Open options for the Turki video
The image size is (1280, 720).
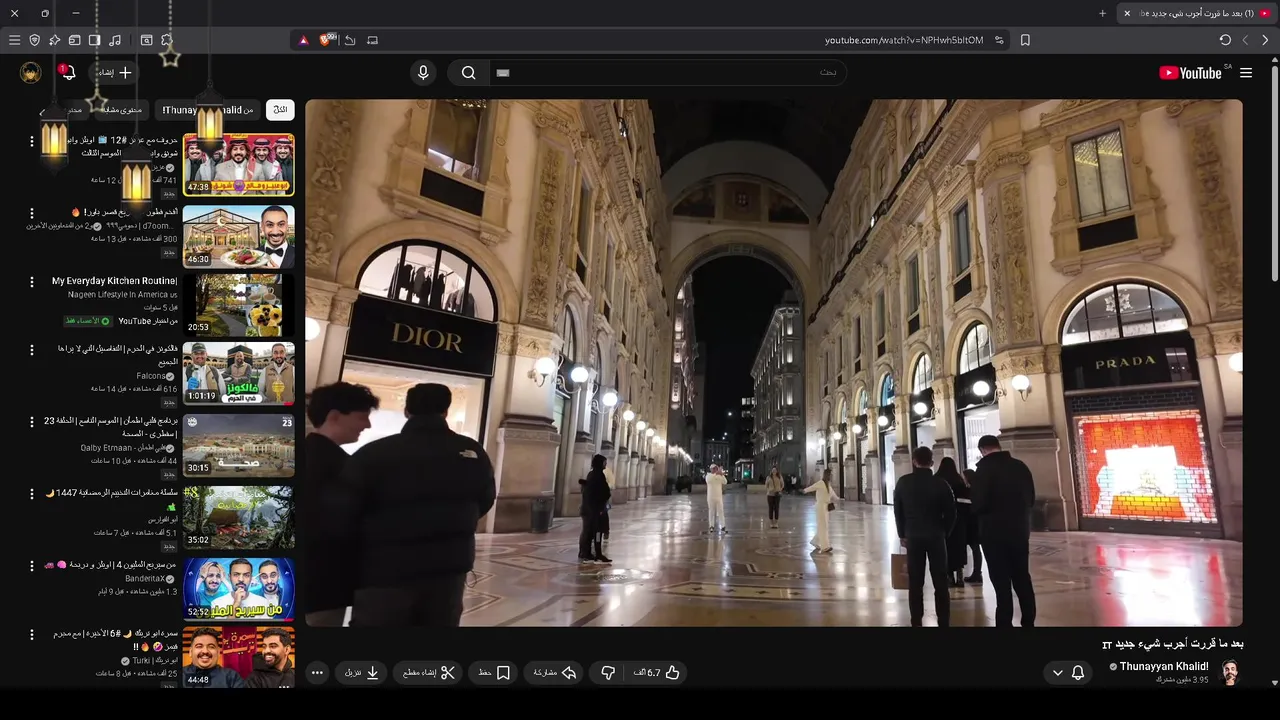(32, 634)
